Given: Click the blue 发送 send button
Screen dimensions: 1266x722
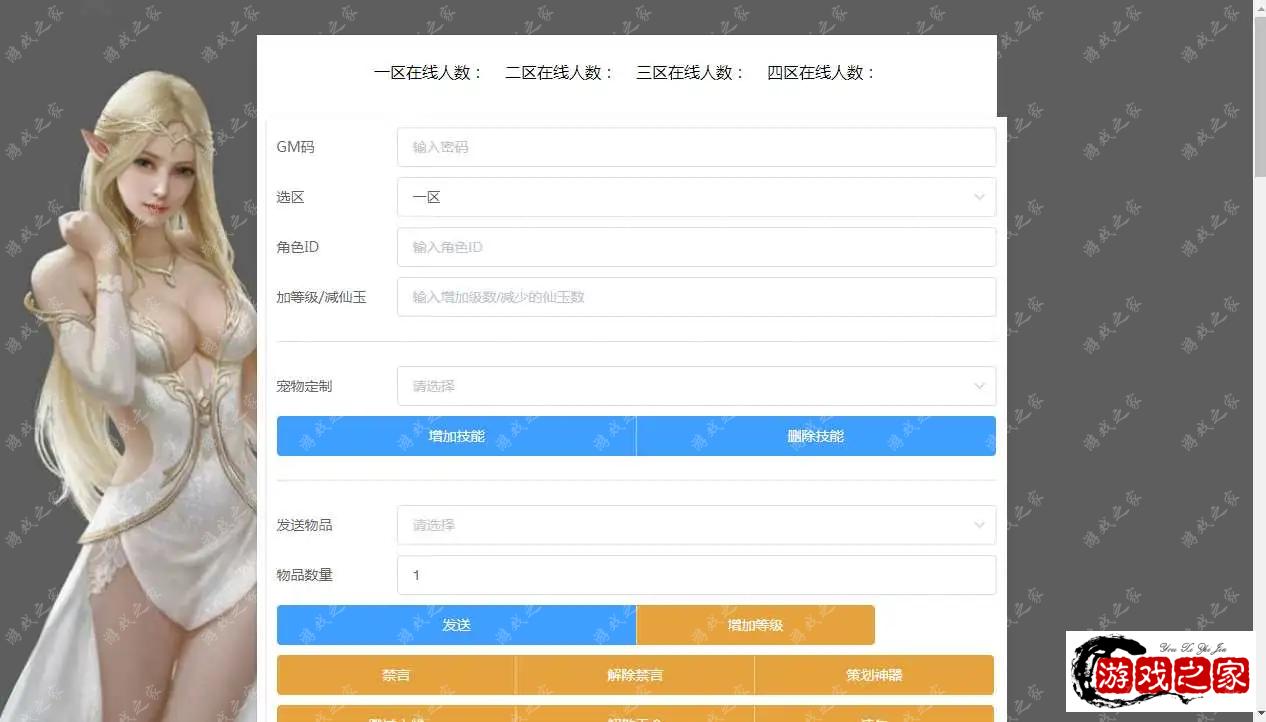Looking at the screenshot, I should tap(456, 624).
